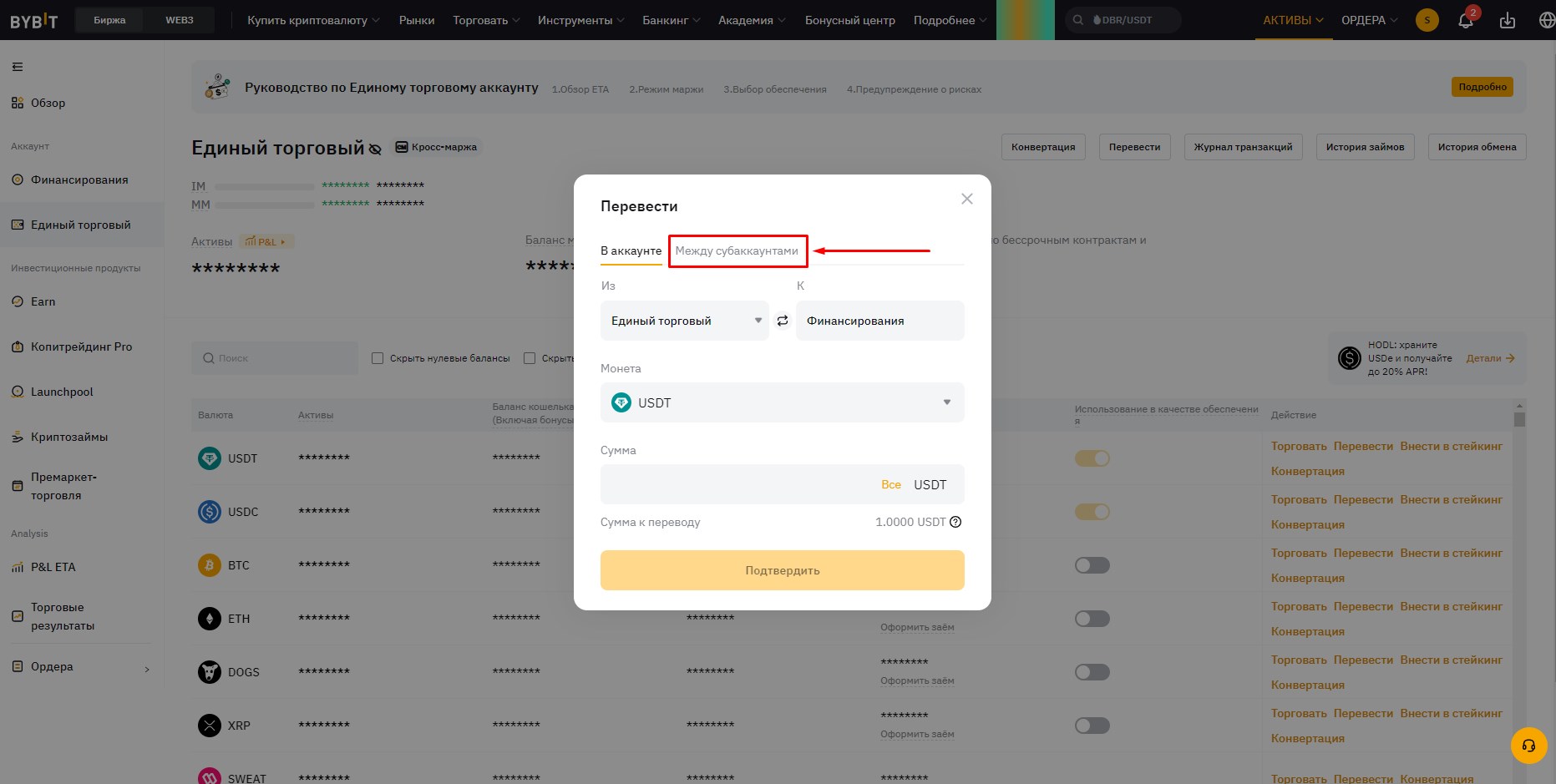
Task: Click the DOGS coin icon in table
Action: coord(210,672)
